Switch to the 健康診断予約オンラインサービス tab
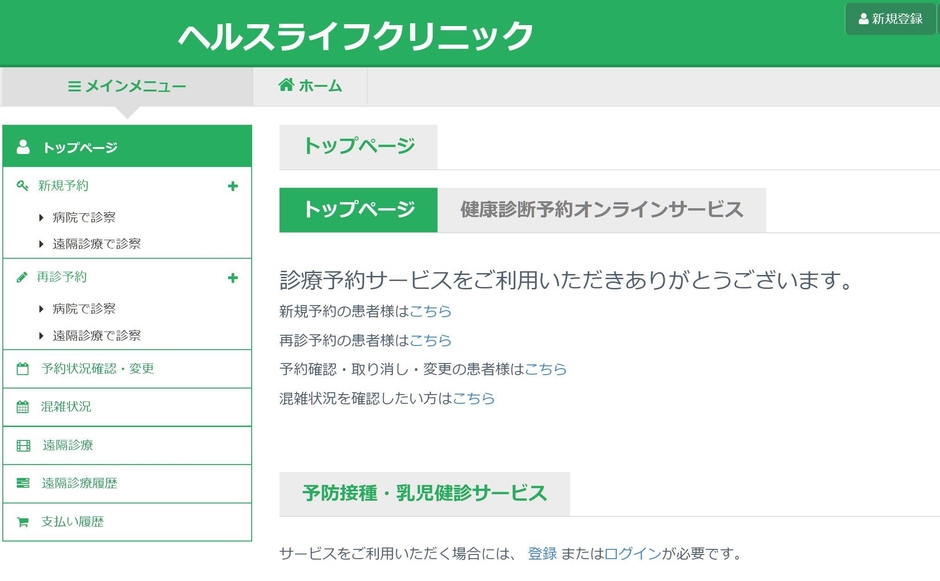This screenshot has width=940, height=581. click(x=601, y=209)
